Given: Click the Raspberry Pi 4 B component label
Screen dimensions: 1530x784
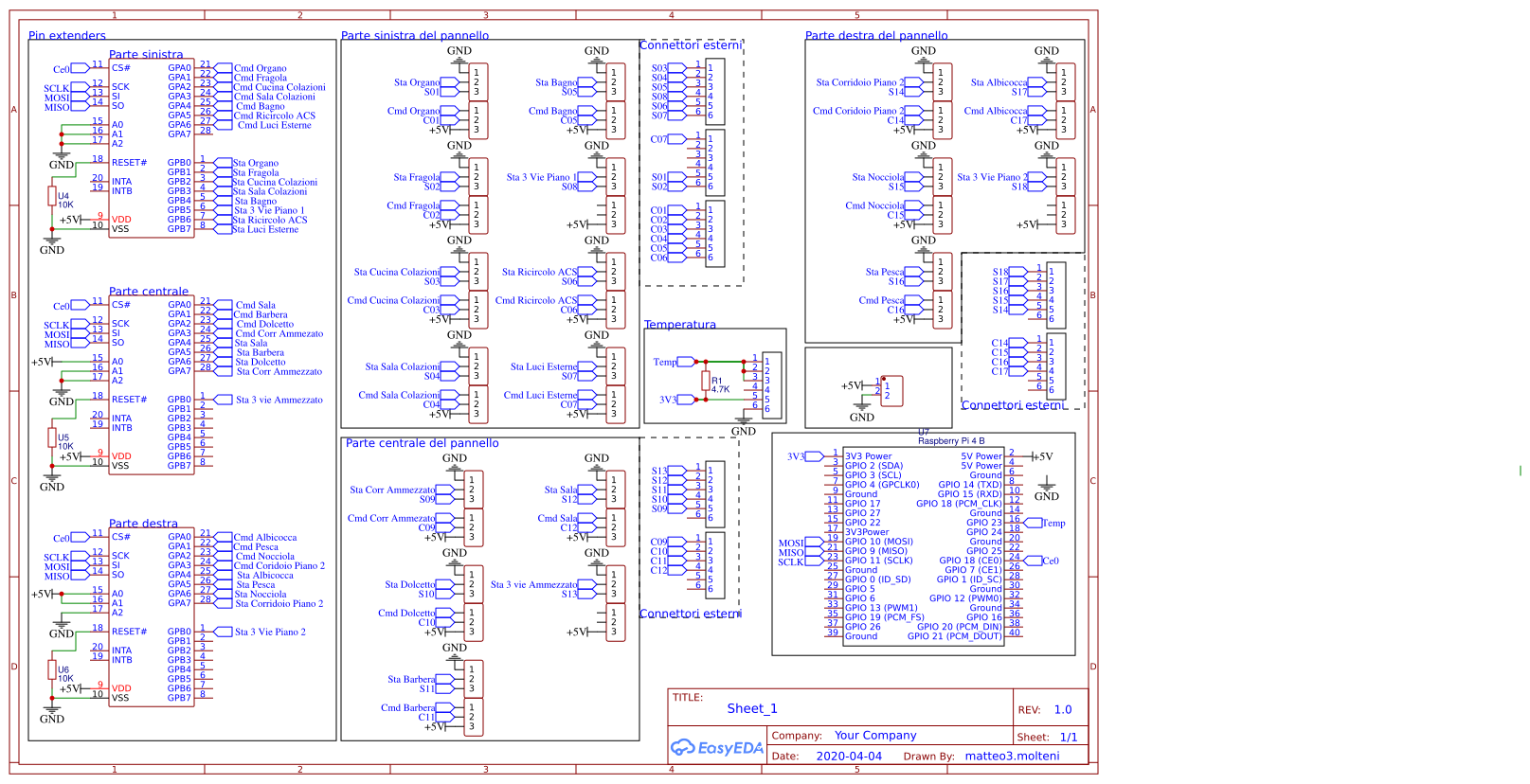Looking at the screenshot, I should point(950,441).
